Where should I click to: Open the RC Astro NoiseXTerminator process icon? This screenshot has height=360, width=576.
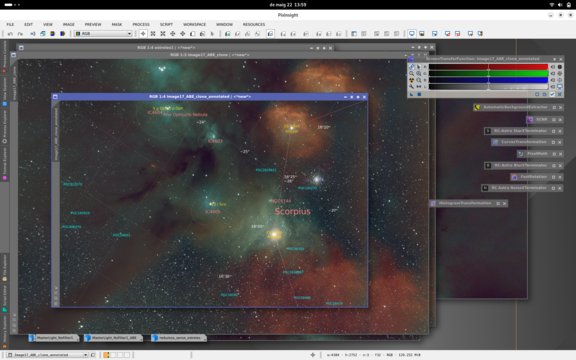(485, 188)
